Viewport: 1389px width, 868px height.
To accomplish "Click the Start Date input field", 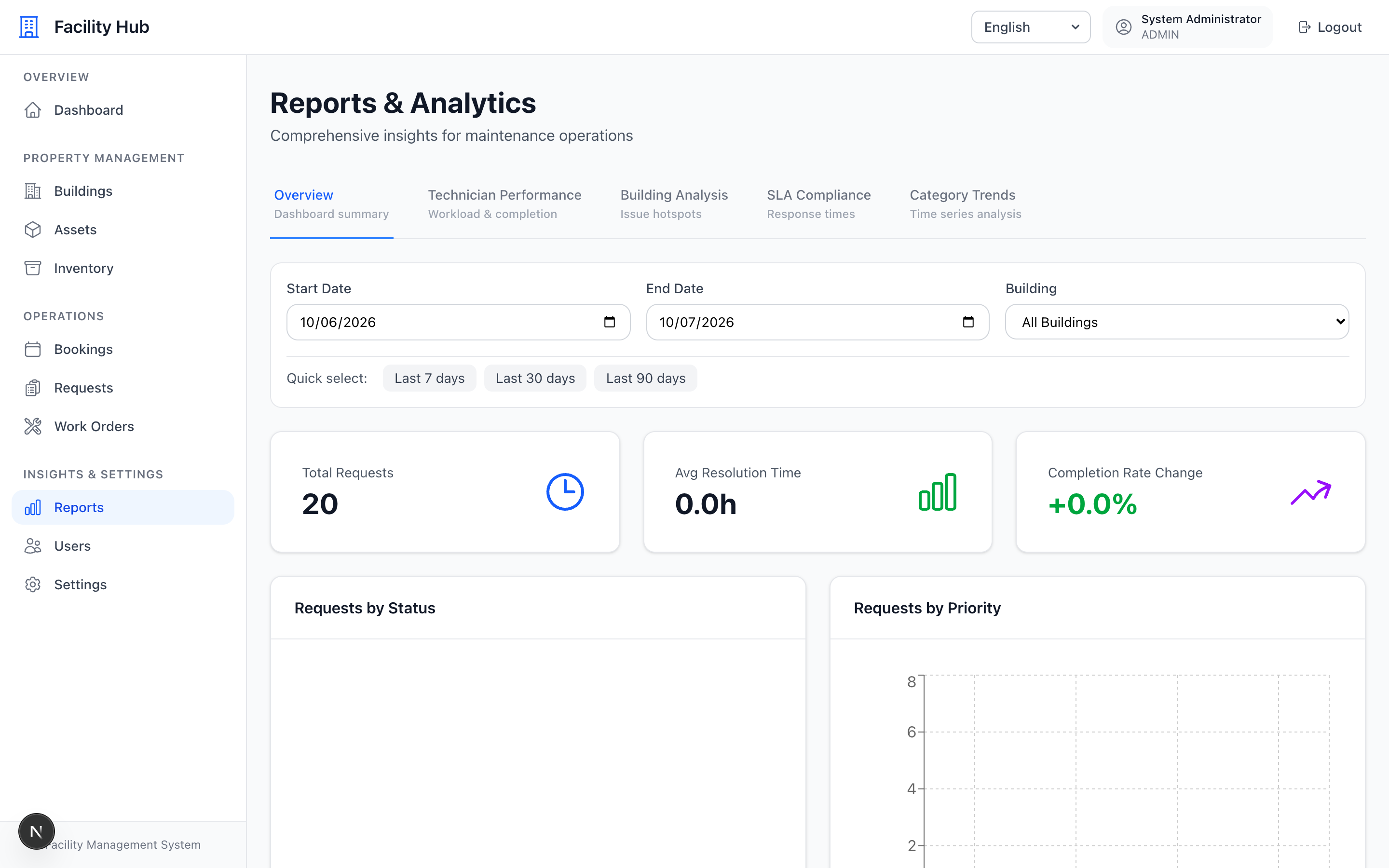I will point(458,322).
